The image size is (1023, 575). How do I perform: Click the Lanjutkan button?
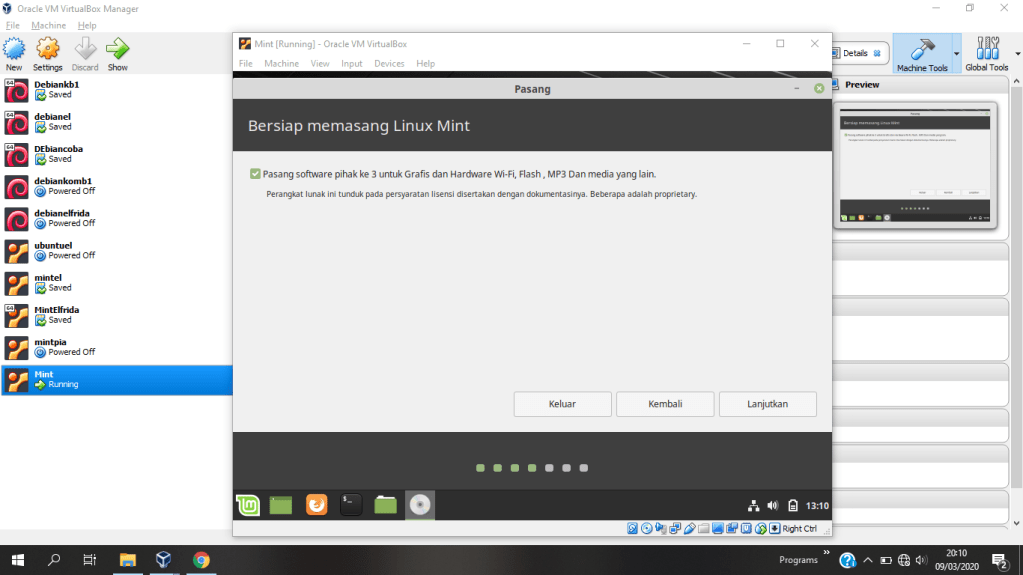pos(767,404)
